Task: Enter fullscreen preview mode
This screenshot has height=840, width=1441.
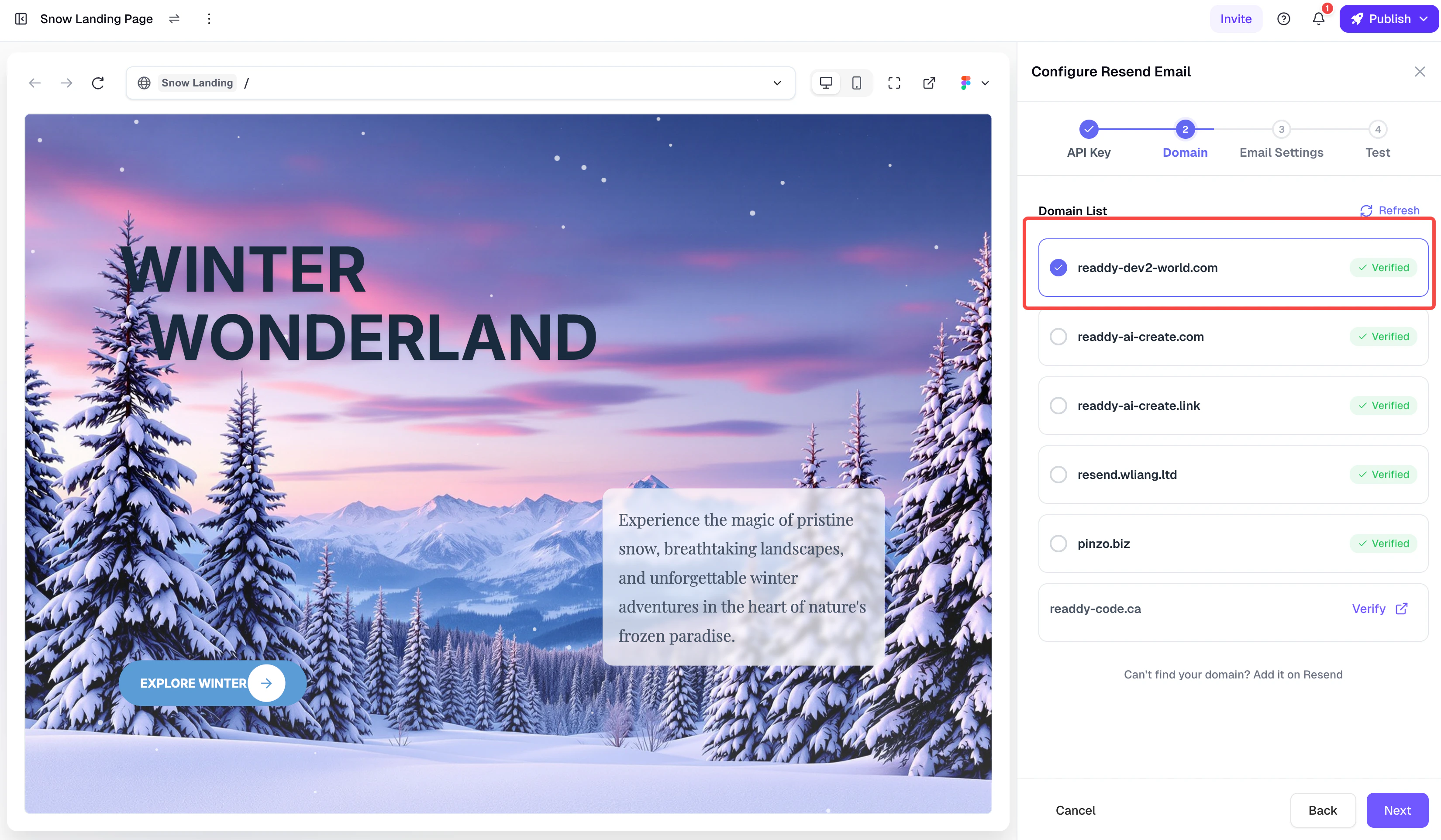Action: 894,83
